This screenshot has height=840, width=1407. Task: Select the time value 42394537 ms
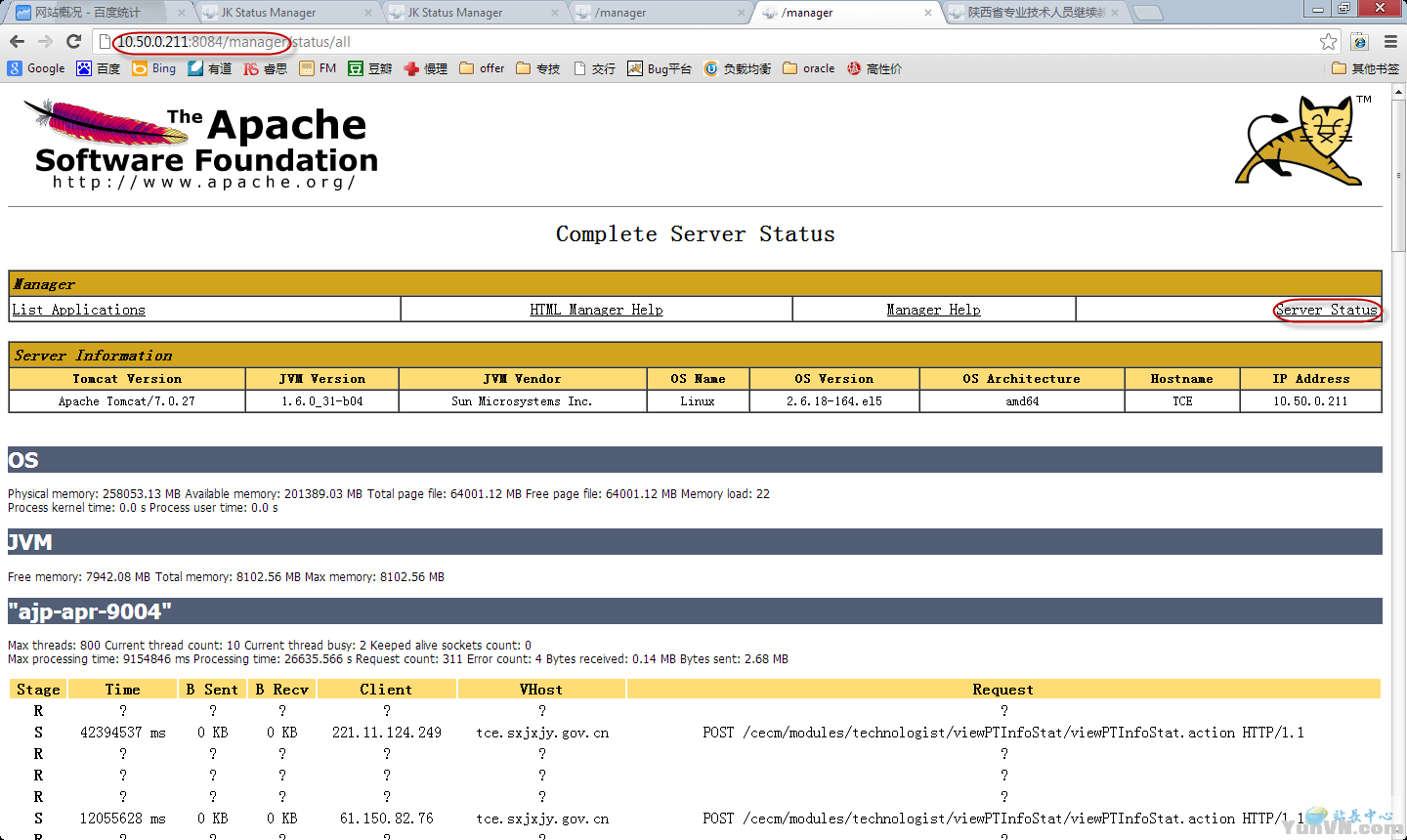123,733
